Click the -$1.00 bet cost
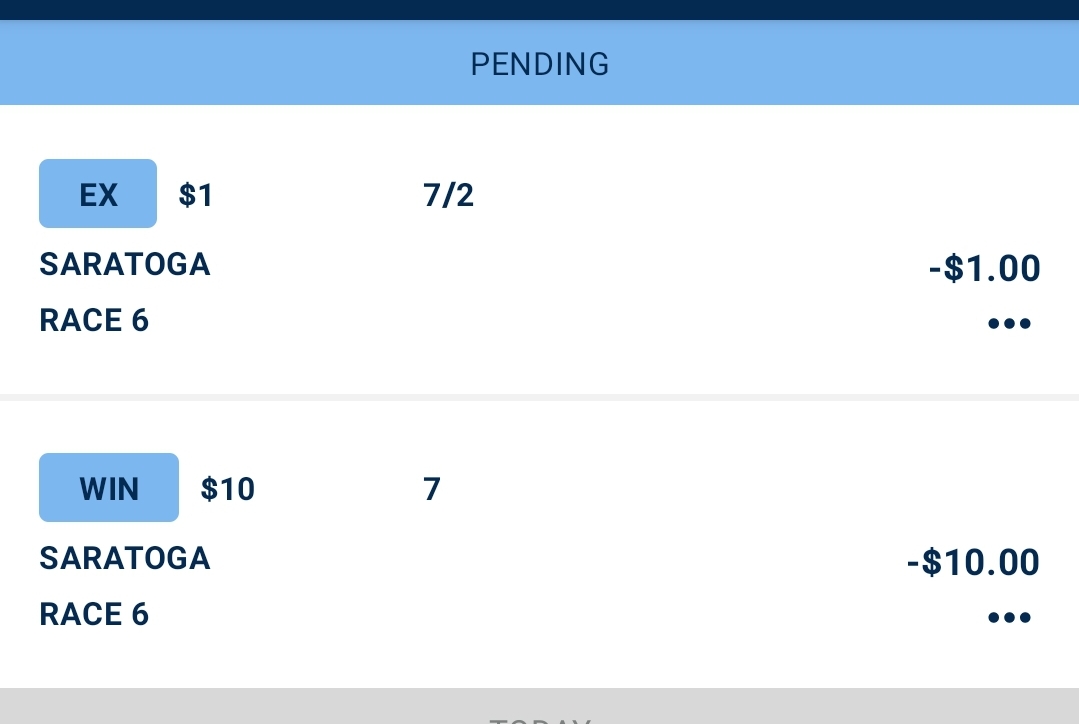 coord(985,268)
